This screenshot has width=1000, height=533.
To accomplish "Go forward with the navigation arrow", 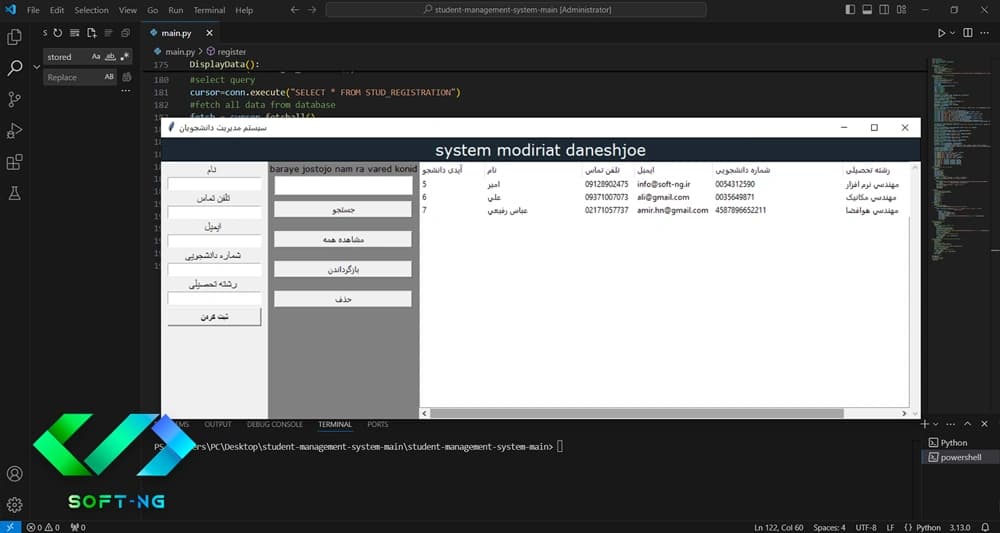I will [311, 10].
